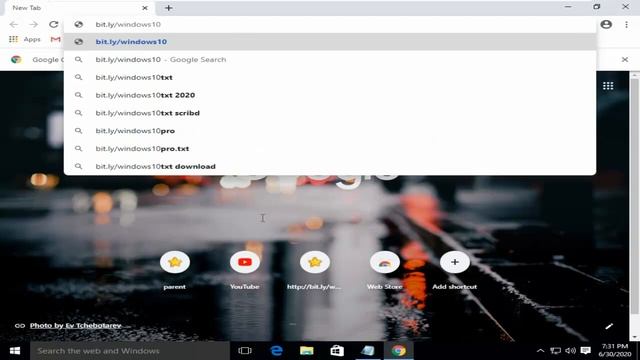
Task: Open the Google apps grid icon
Action: [x=608, y=86]
